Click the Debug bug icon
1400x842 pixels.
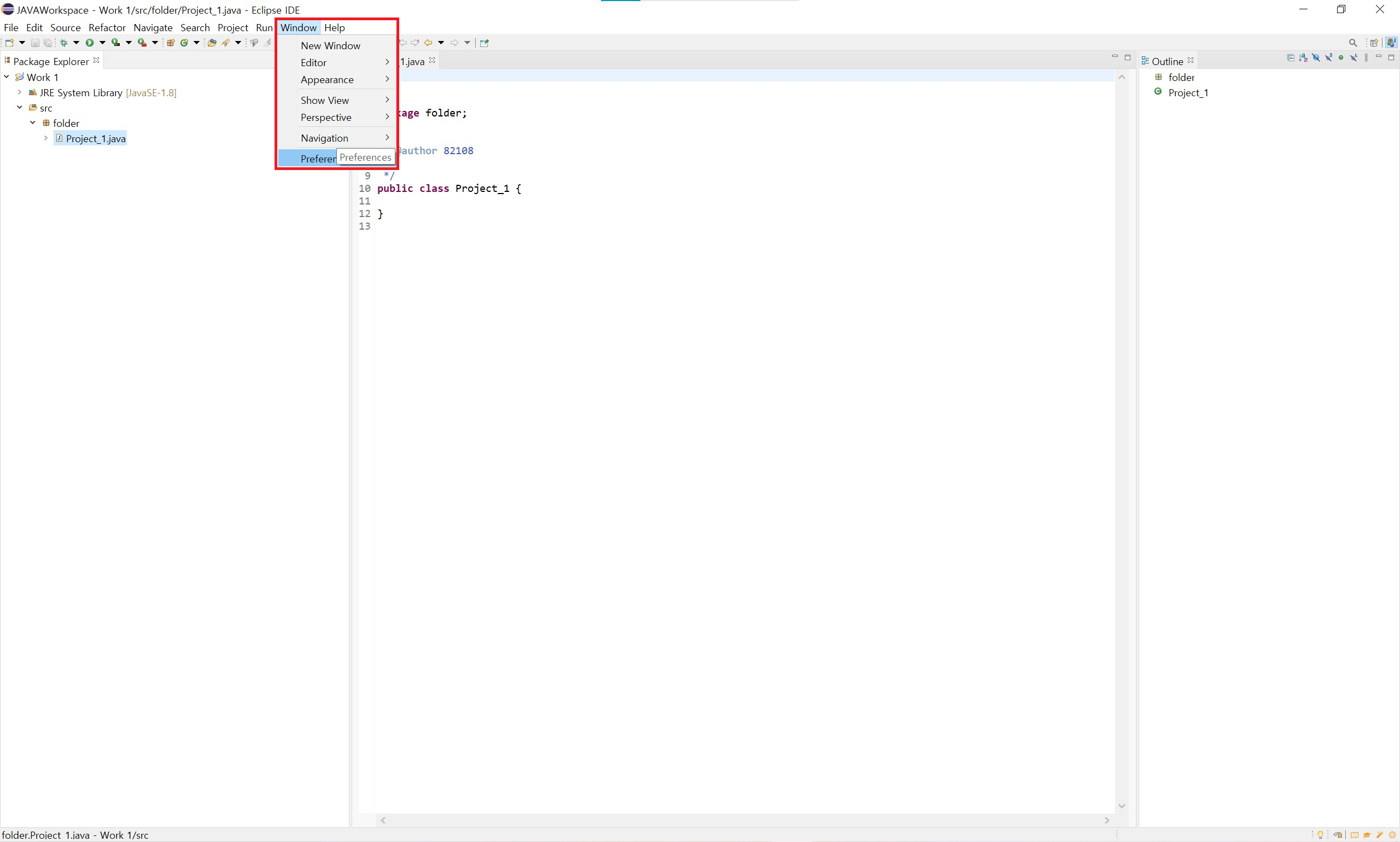[x=63, y=43]
